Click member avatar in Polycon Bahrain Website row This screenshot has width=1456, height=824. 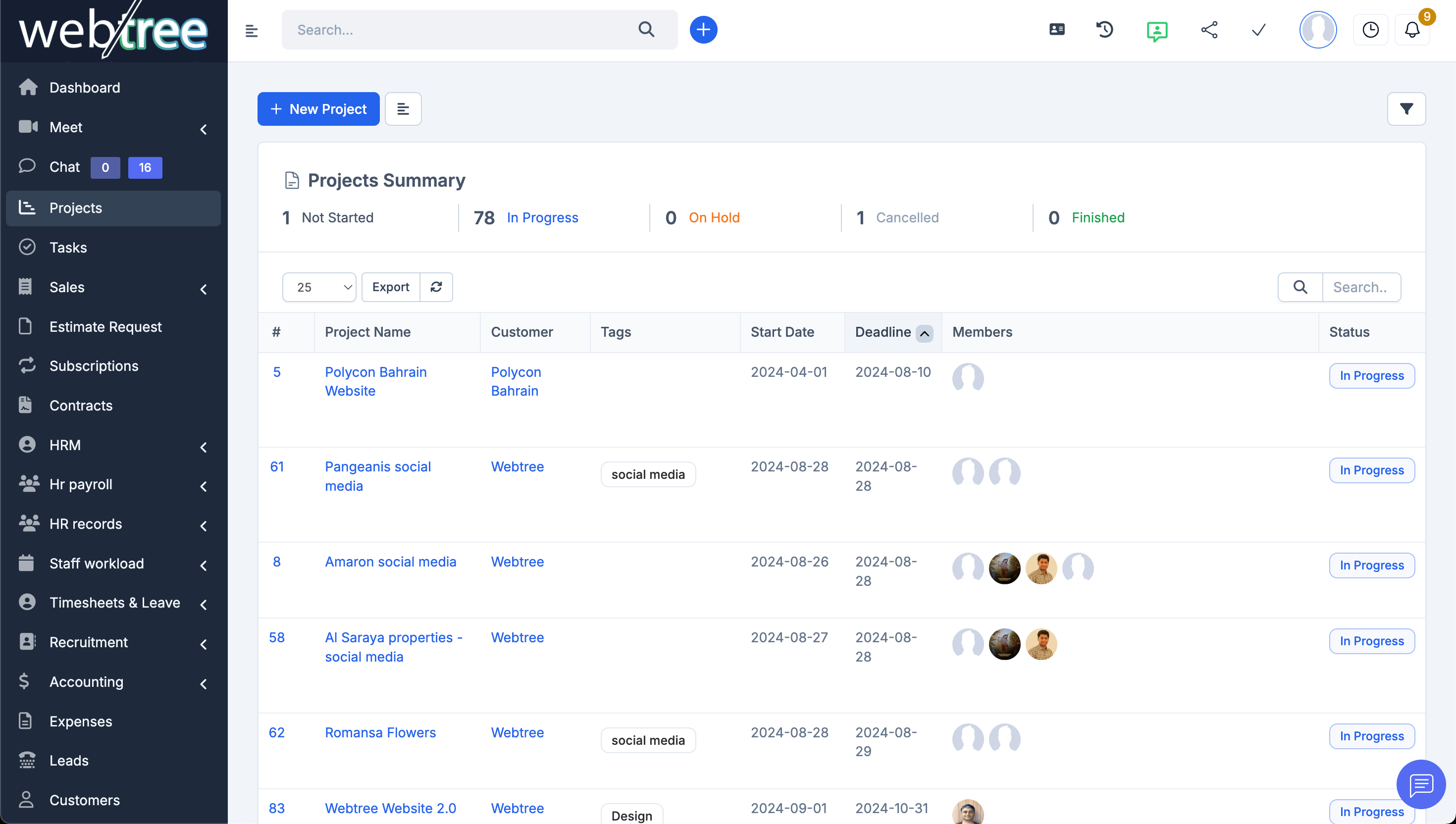[968, 379]
